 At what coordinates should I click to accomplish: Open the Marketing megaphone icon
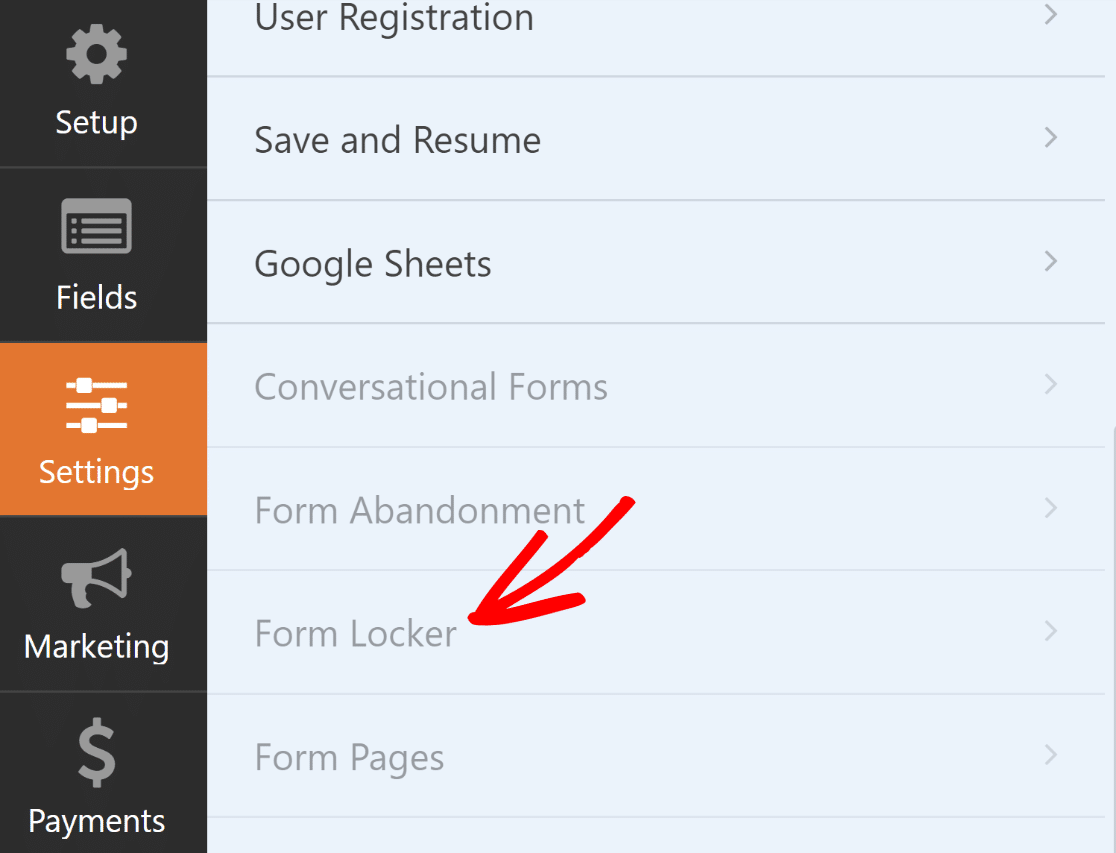(96, 577)
